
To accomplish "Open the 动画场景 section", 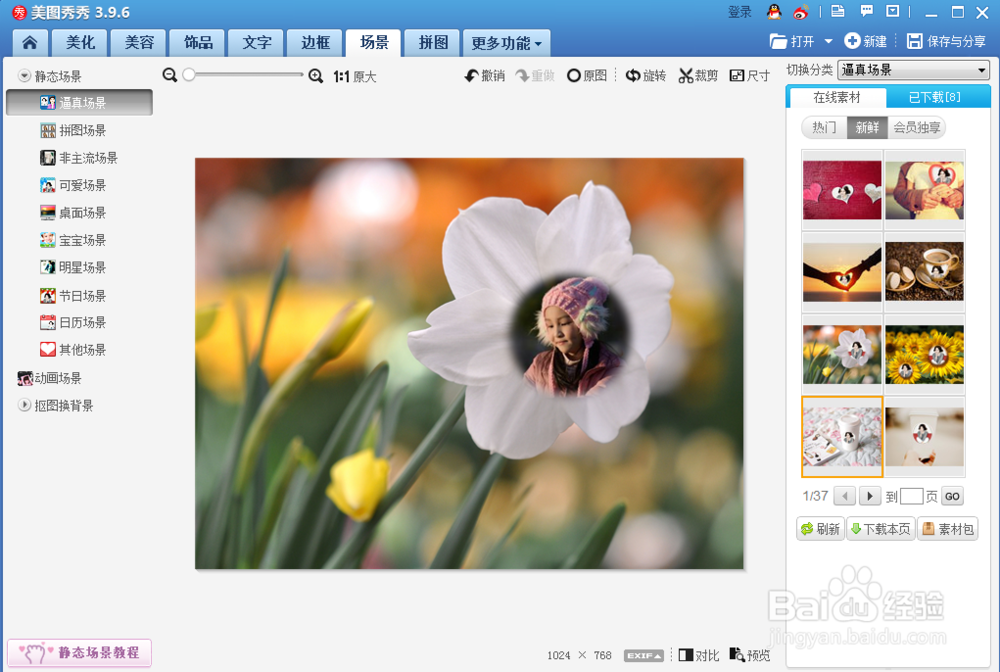I will [50, 379].
